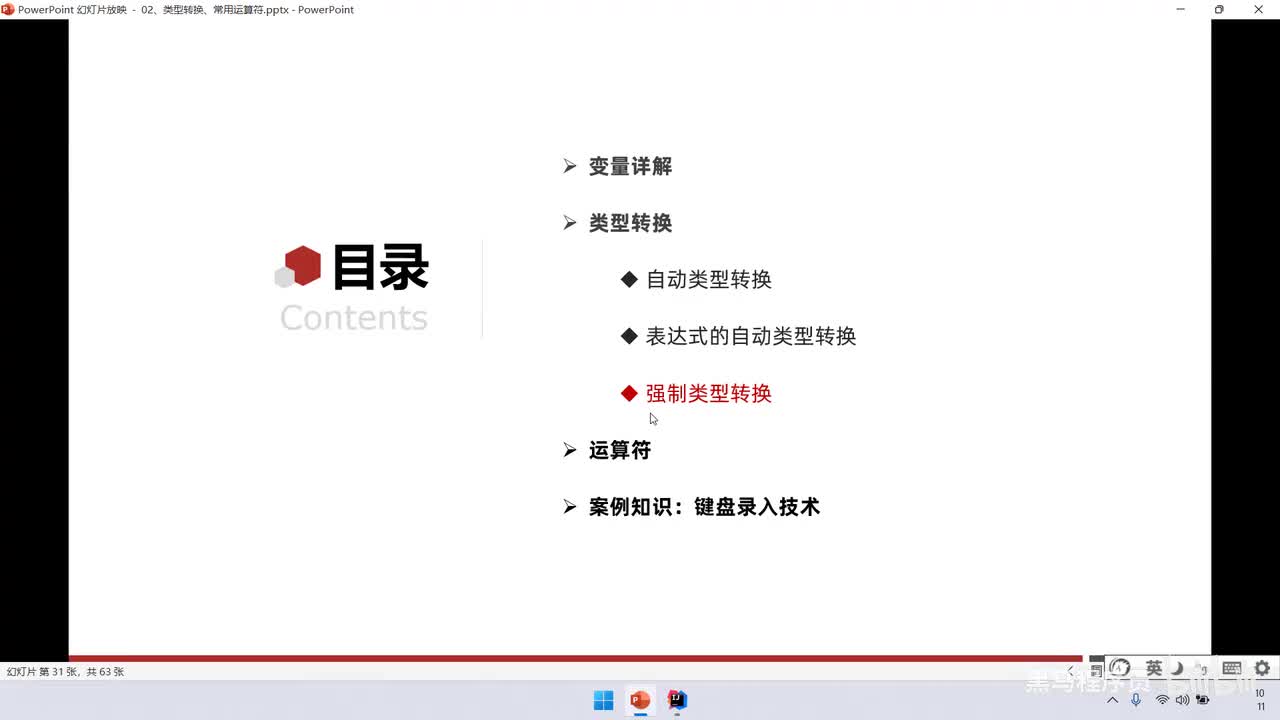Open the volume speaker icon
The width and height of the screenshot is (1280, 720).
1183,700
